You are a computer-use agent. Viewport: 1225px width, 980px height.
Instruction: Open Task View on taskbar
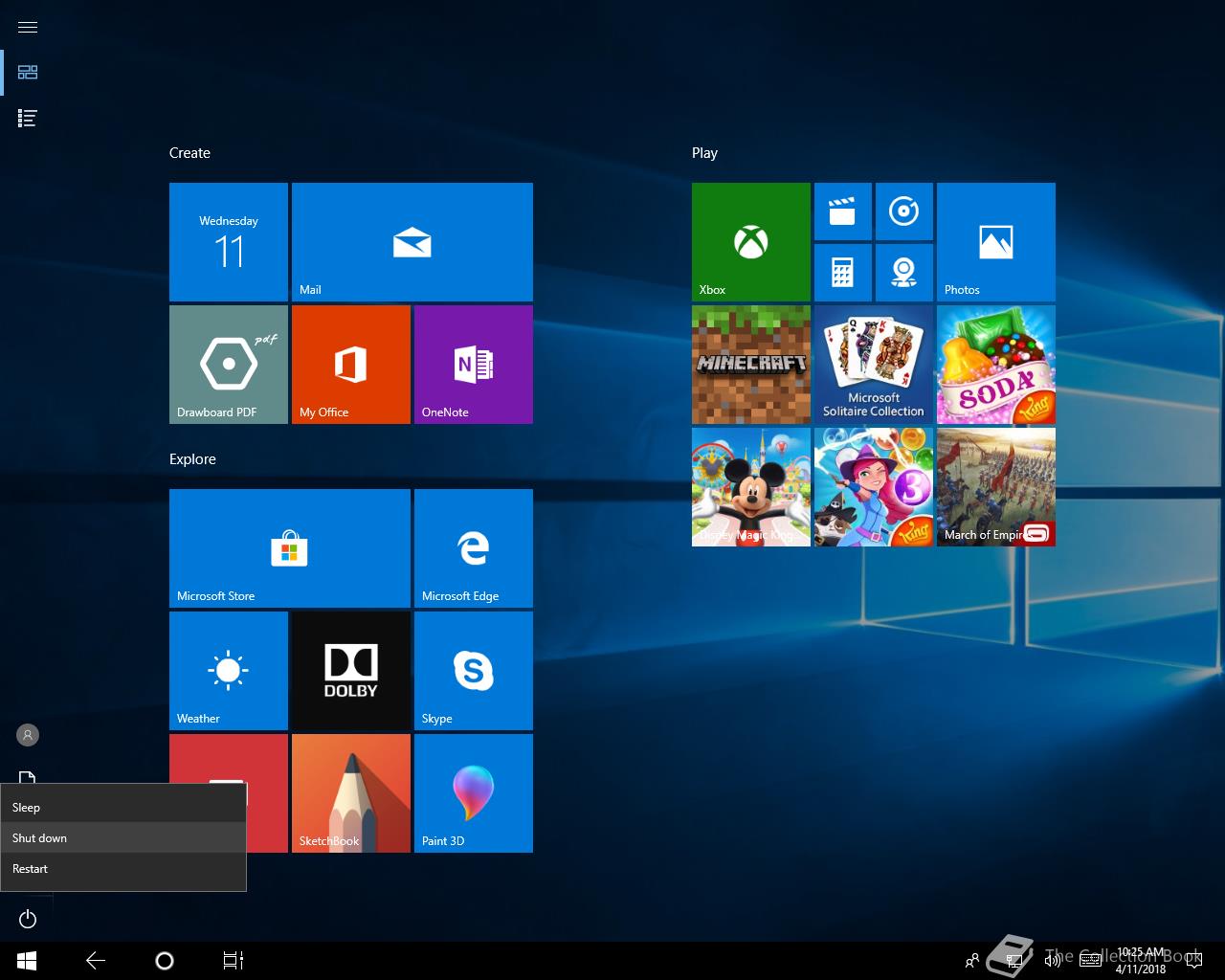coord(234,961)
